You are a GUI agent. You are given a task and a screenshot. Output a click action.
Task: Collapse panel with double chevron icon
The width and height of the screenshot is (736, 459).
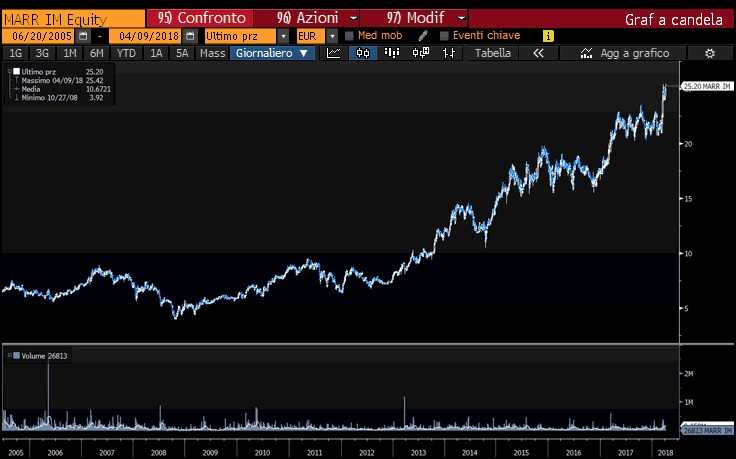point(538,53)
